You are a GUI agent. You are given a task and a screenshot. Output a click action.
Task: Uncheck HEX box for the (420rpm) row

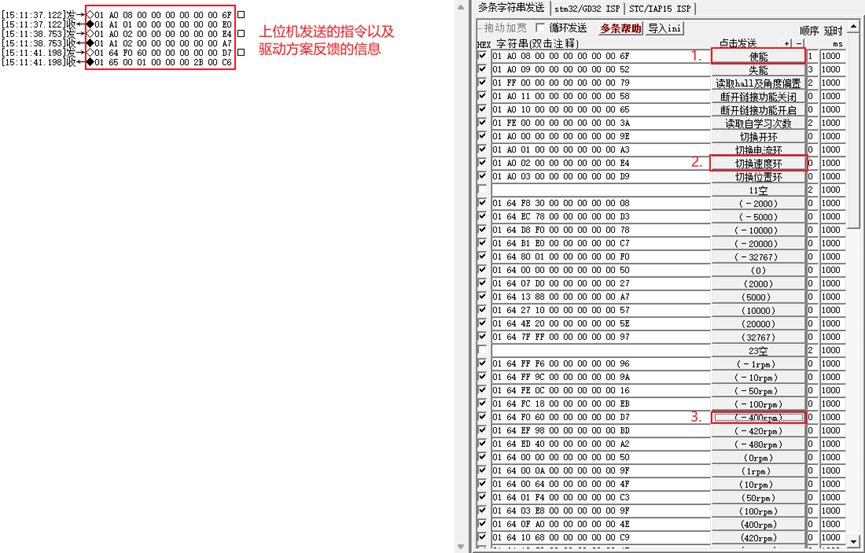483,537
